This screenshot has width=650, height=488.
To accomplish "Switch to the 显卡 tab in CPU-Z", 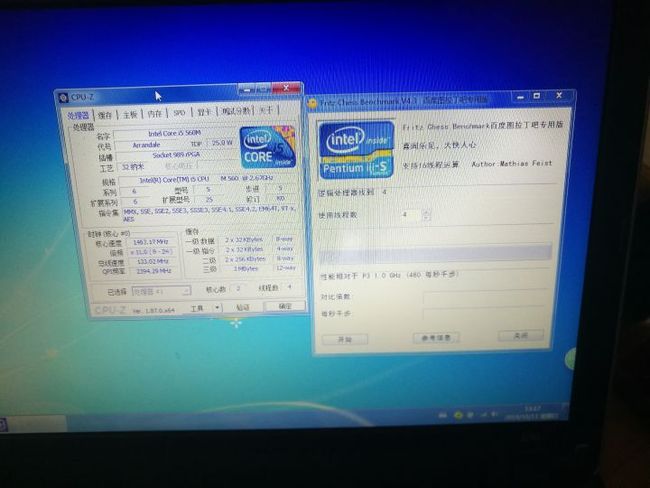I will point(204,112).
